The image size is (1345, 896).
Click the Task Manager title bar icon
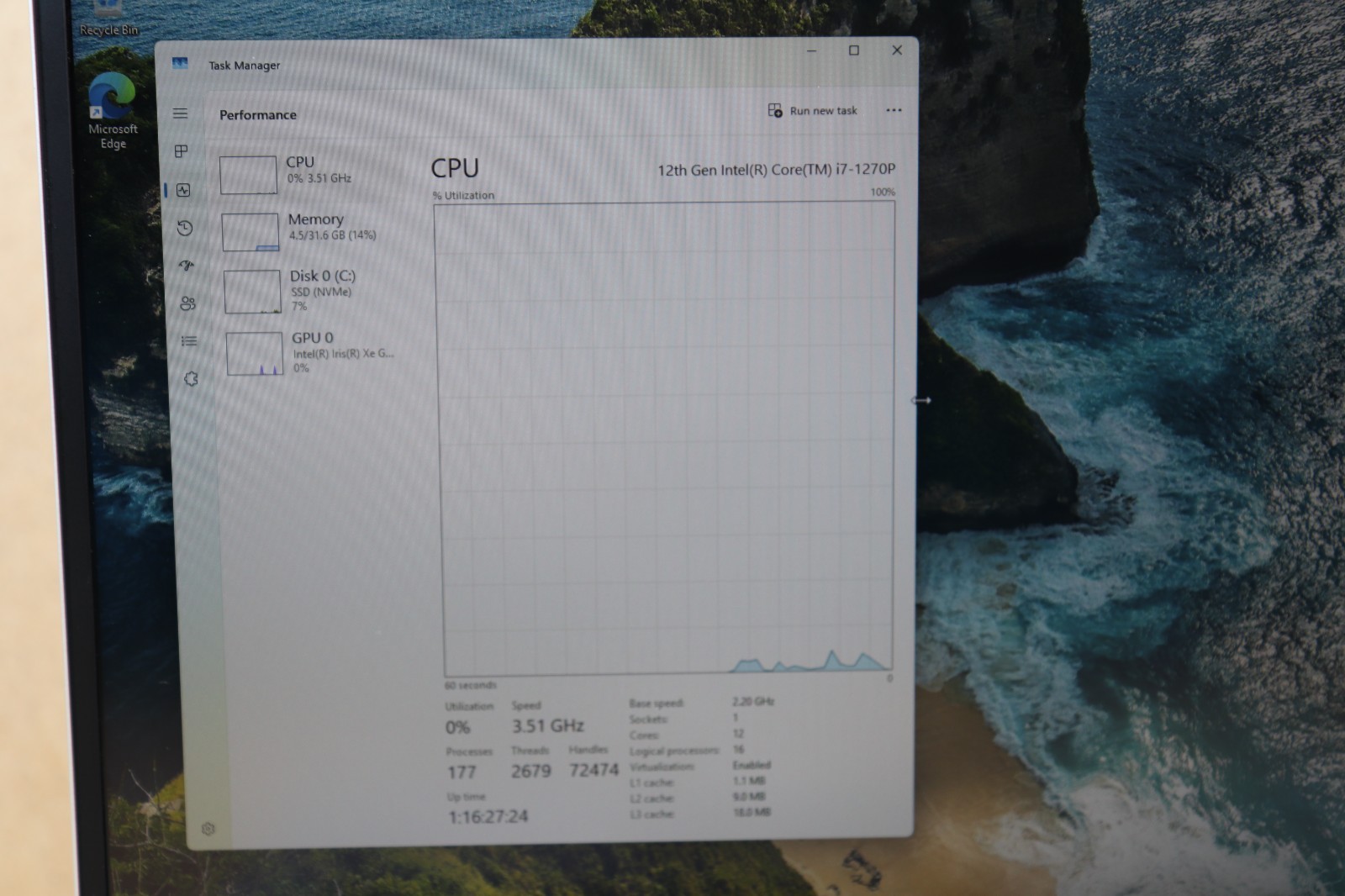[x=180, y=63]
